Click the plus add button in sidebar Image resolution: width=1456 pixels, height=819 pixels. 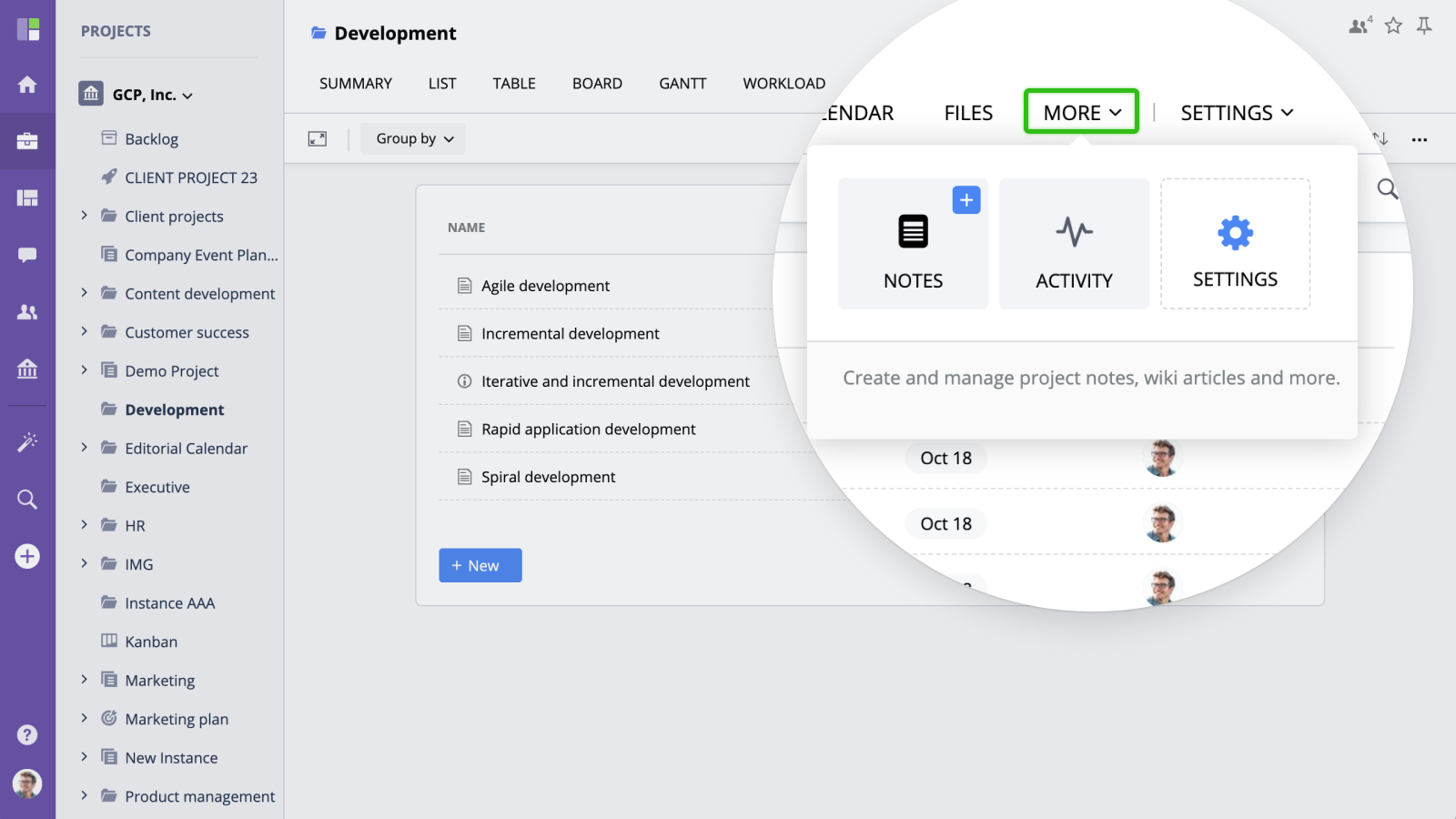pos(27,556)
